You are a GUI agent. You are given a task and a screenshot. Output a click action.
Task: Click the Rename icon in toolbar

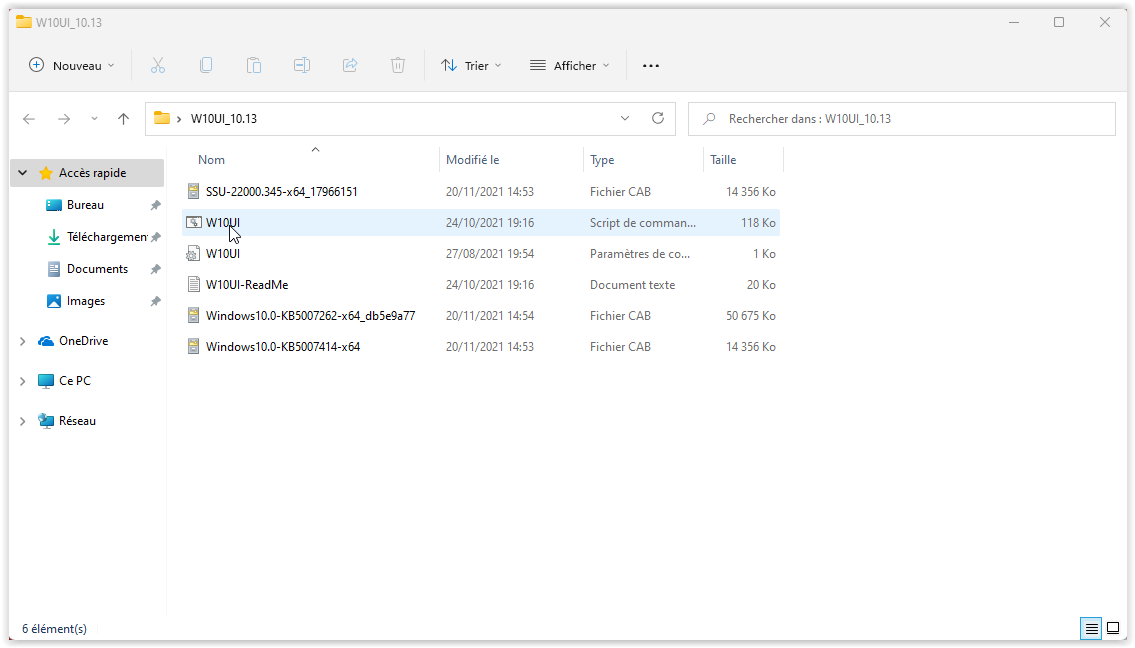coord(302,65)
